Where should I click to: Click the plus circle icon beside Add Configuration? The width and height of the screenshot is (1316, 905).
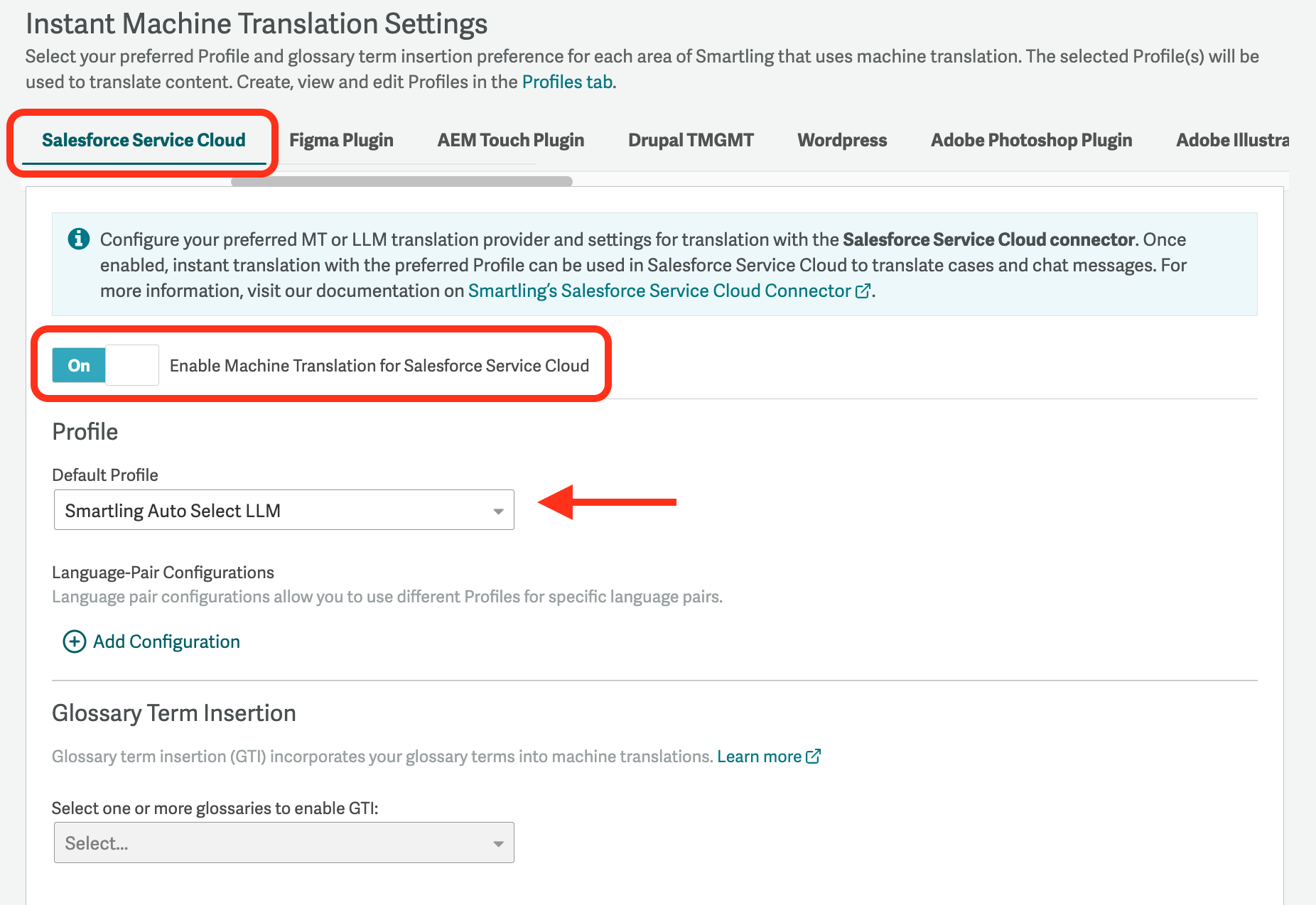point(75,641)
